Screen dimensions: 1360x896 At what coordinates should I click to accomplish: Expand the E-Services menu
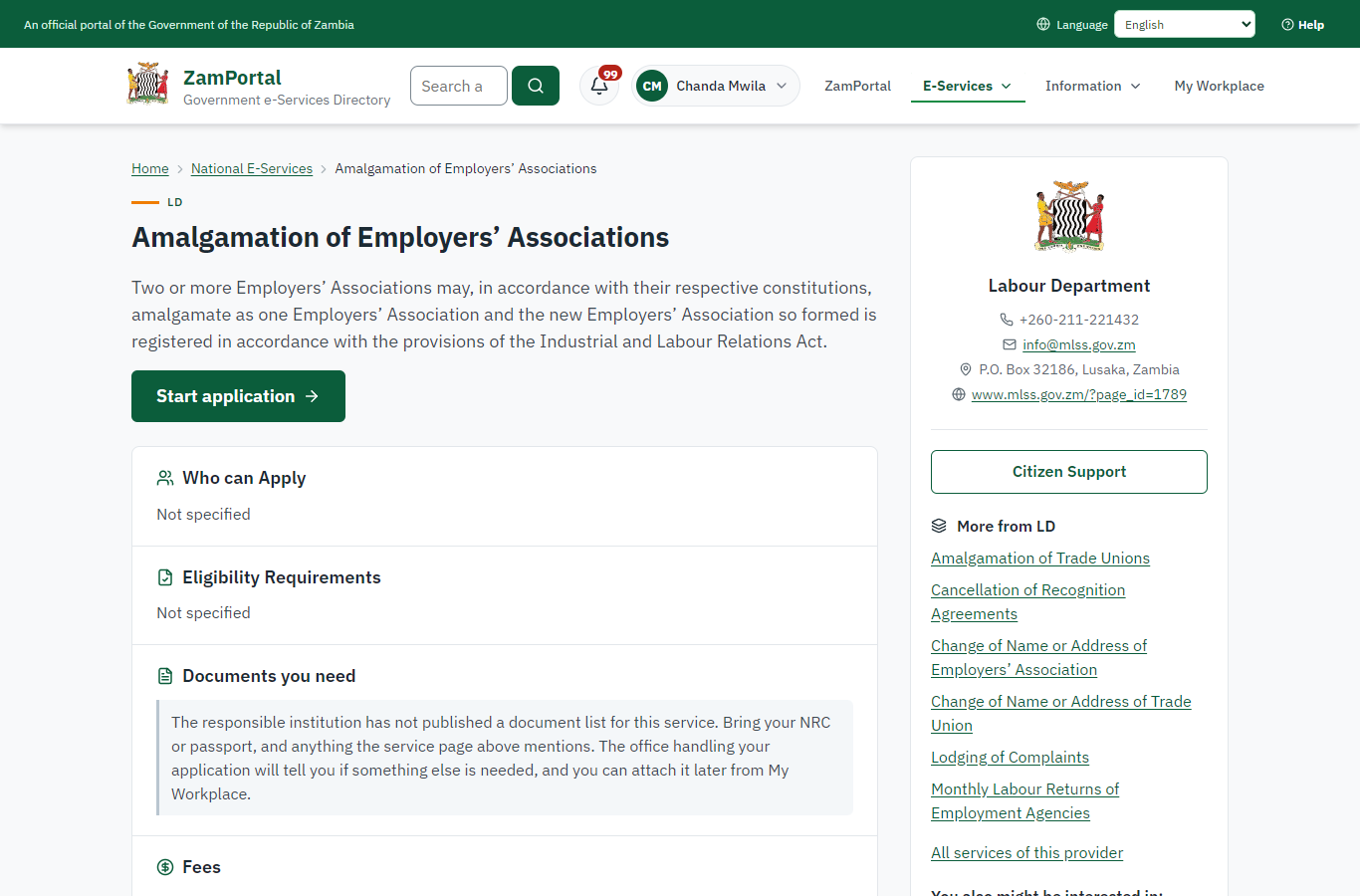coord(968,86)
